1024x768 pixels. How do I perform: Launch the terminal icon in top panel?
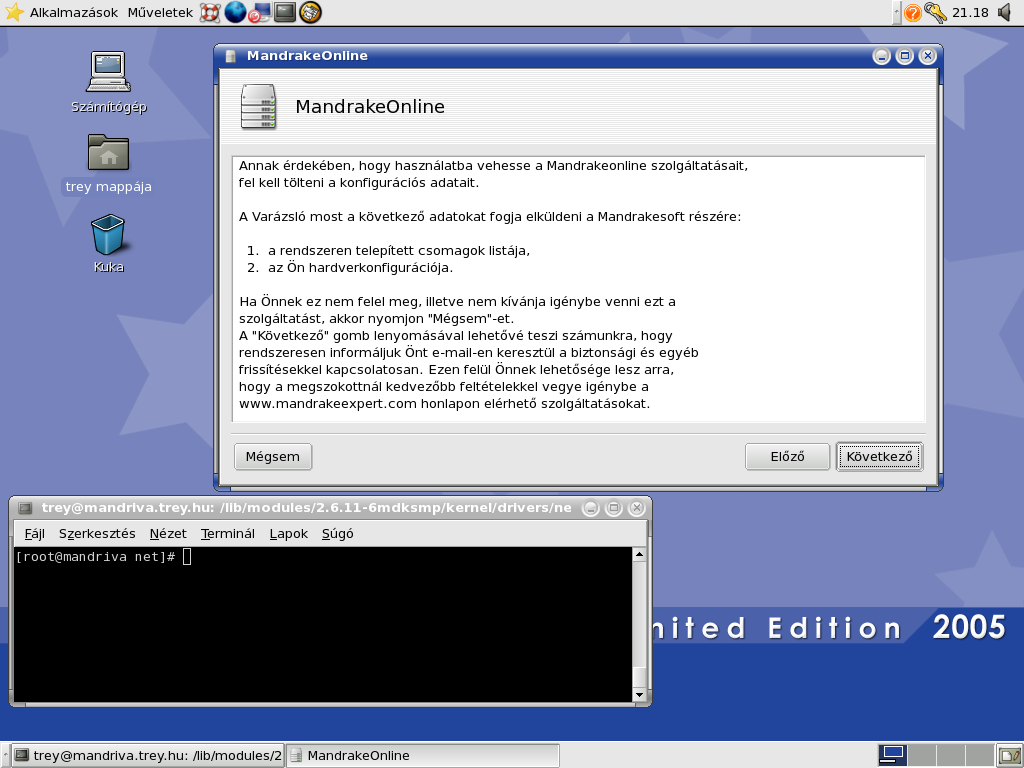tap(285, 12)
